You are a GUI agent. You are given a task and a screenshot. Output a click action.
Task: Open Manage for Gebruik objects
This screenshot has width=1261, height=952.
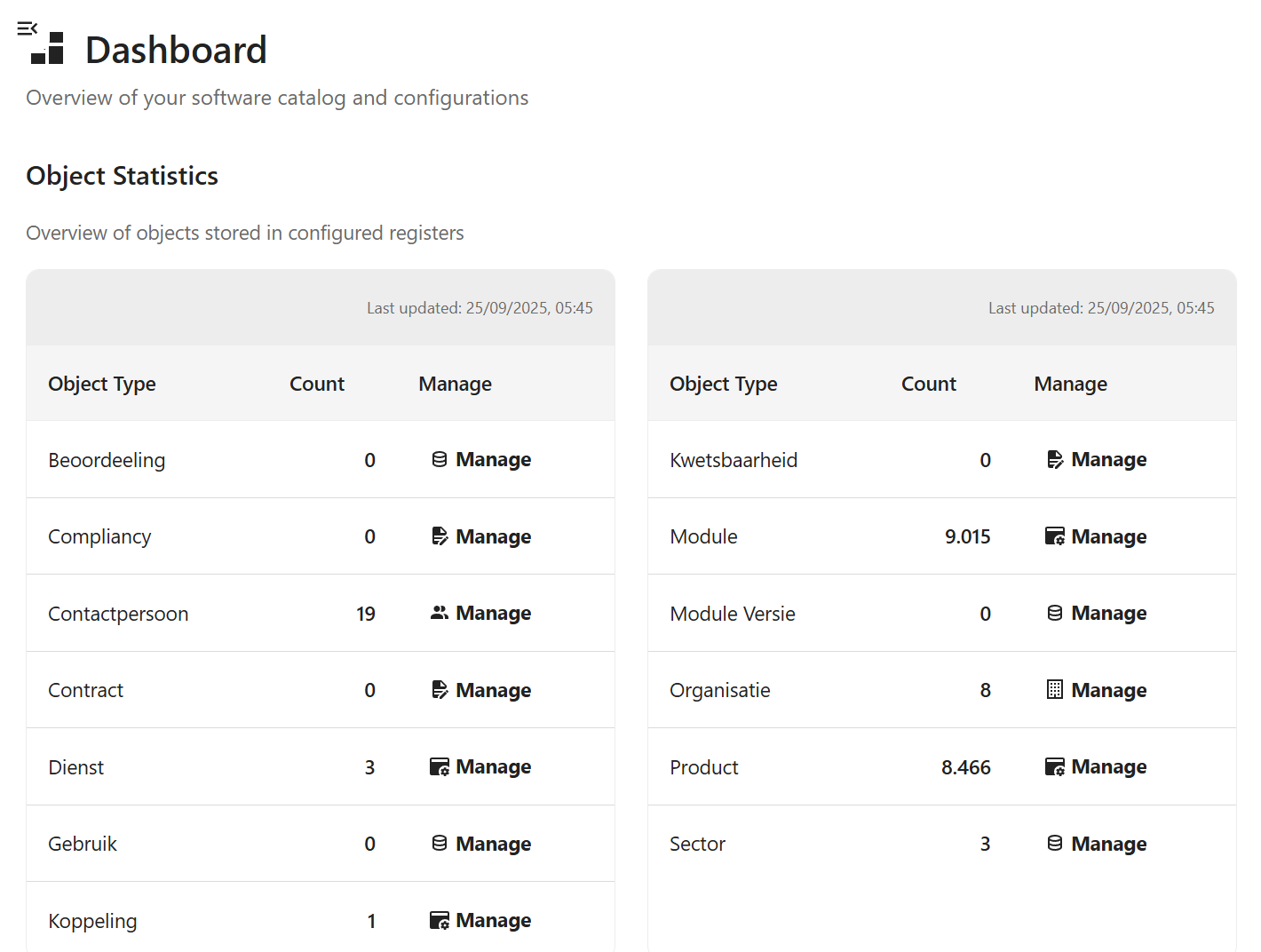[493, 843]
